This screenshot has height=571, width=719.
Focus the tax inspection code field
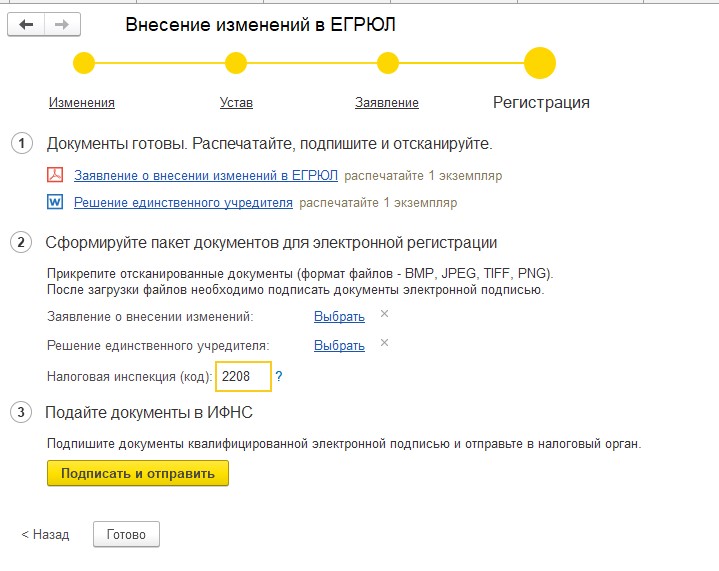pyautogui.click(x=243, y=377)
